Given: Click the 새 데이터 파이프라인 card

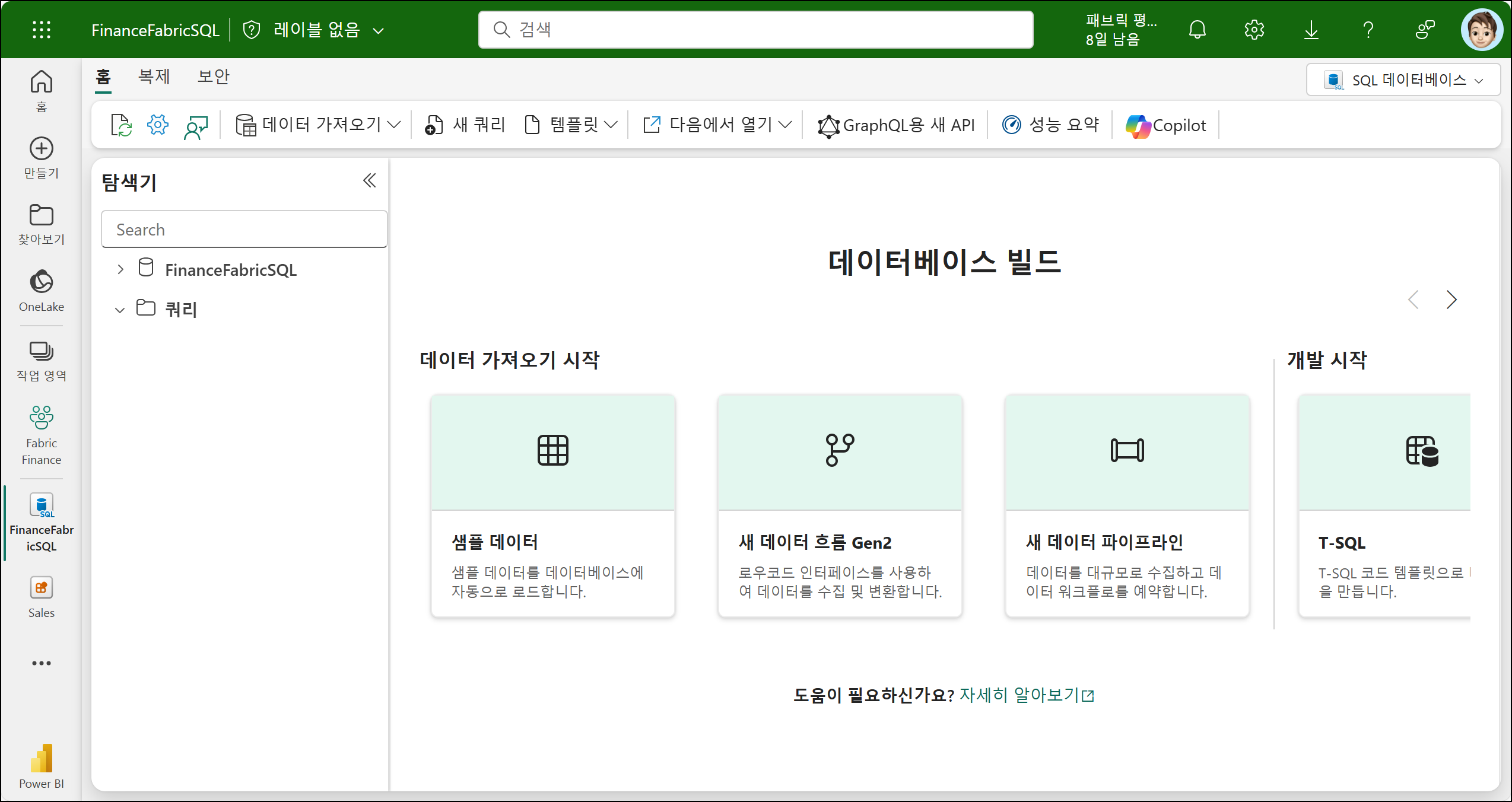Looking at the screenshot, I should tap(1127, 505).
